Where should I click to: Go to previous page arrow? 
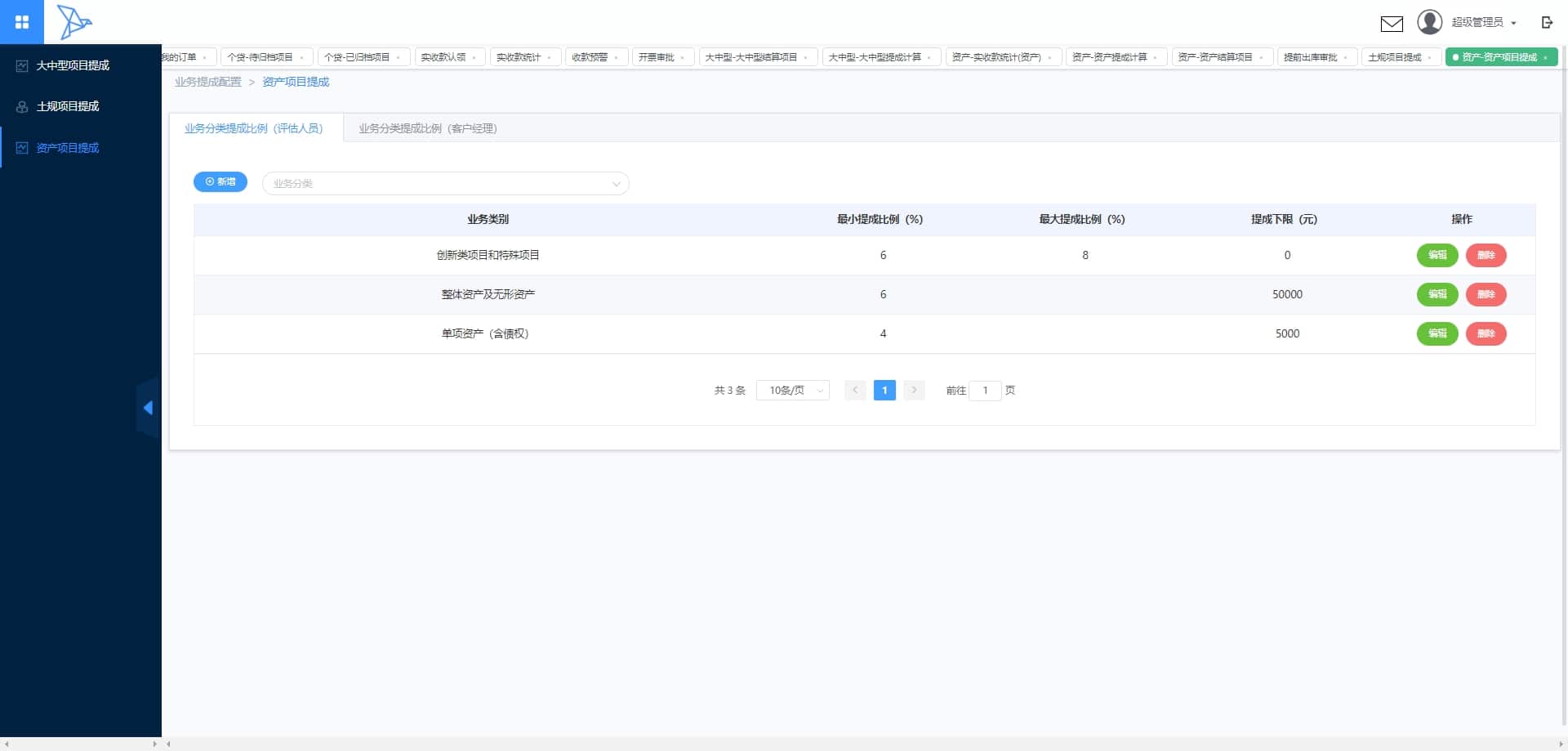pyautogui.click(x=855, y=391)
